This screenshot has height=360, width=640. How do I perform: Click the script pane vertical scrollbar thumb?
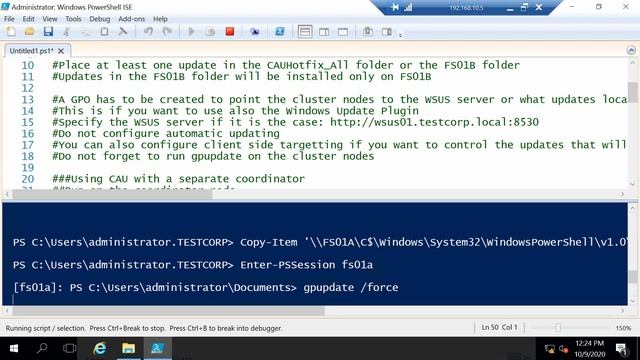pyautogui.click(x=632, y=93)
